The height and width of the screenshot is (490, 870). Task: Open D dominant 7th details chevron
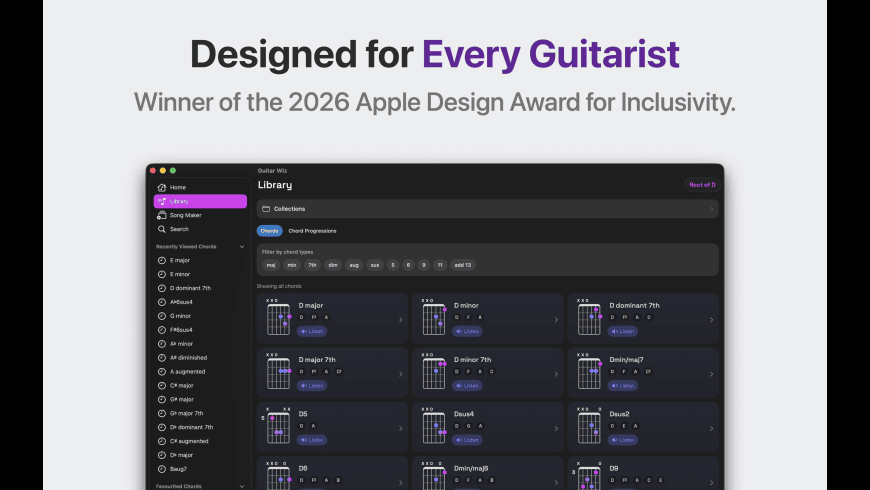[711, 320]
